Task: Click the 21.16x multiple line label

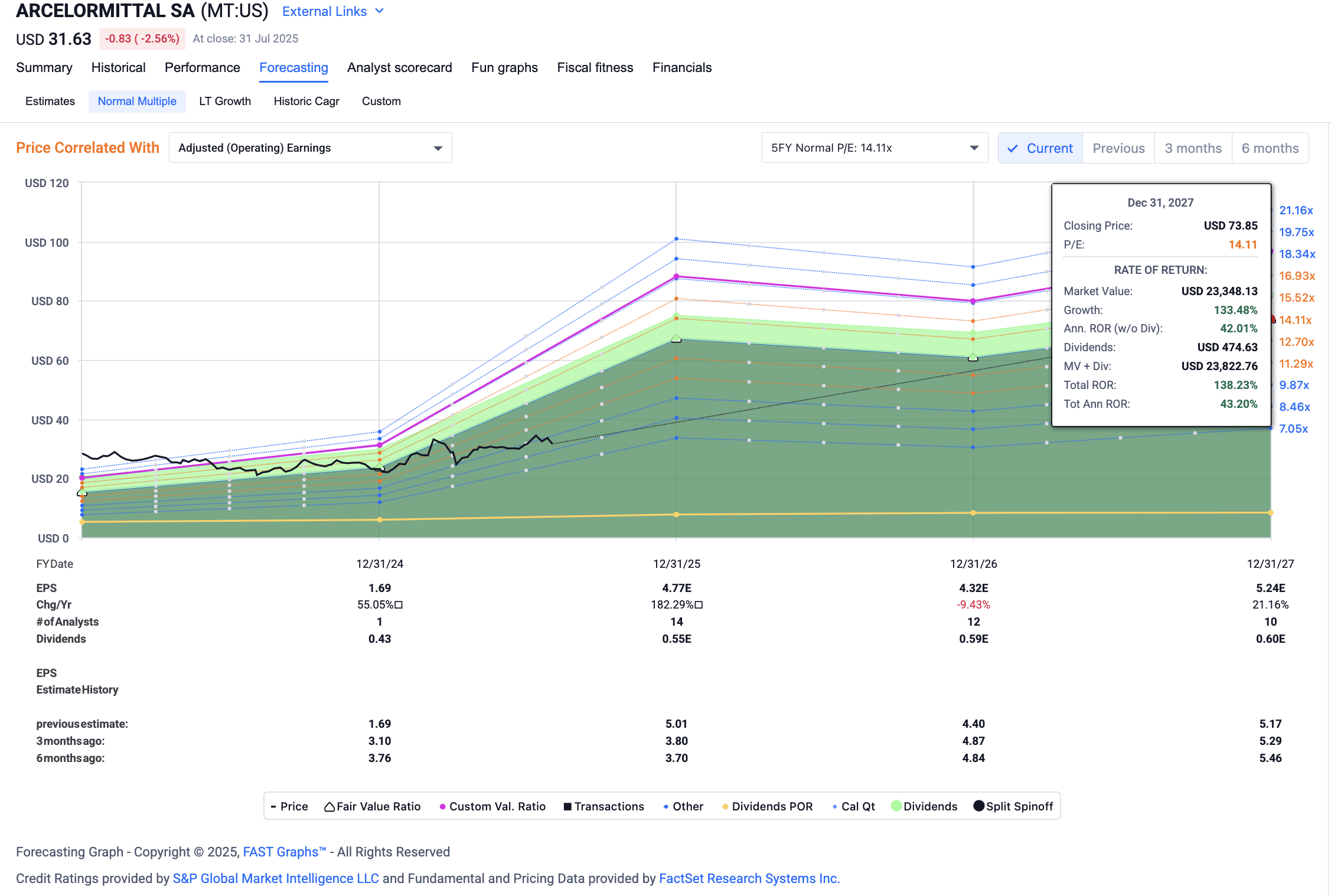Action: pyautogui.click(x=1296, y=211)
